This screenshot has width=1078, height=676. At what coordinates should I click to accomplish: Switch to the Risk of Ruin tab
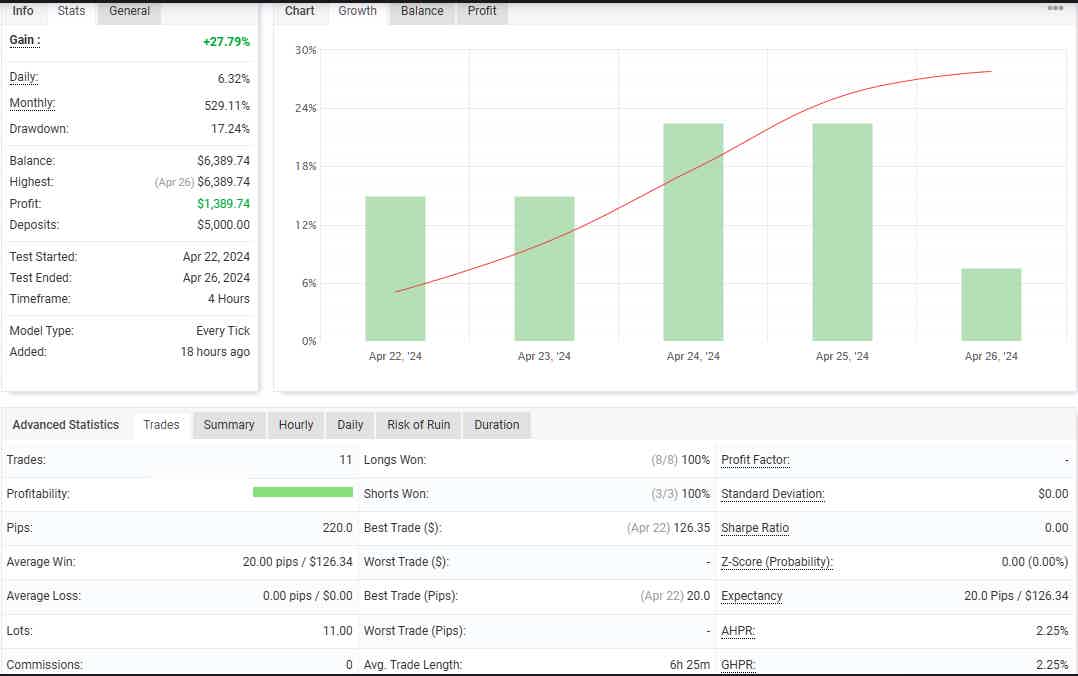coord(417,425)
